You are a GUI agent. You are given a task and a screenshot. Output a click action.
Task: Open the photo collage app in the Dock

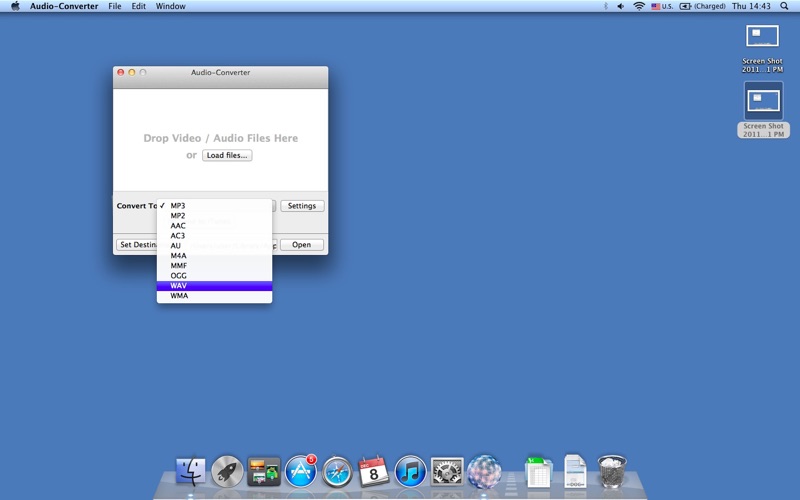point(264,471)
